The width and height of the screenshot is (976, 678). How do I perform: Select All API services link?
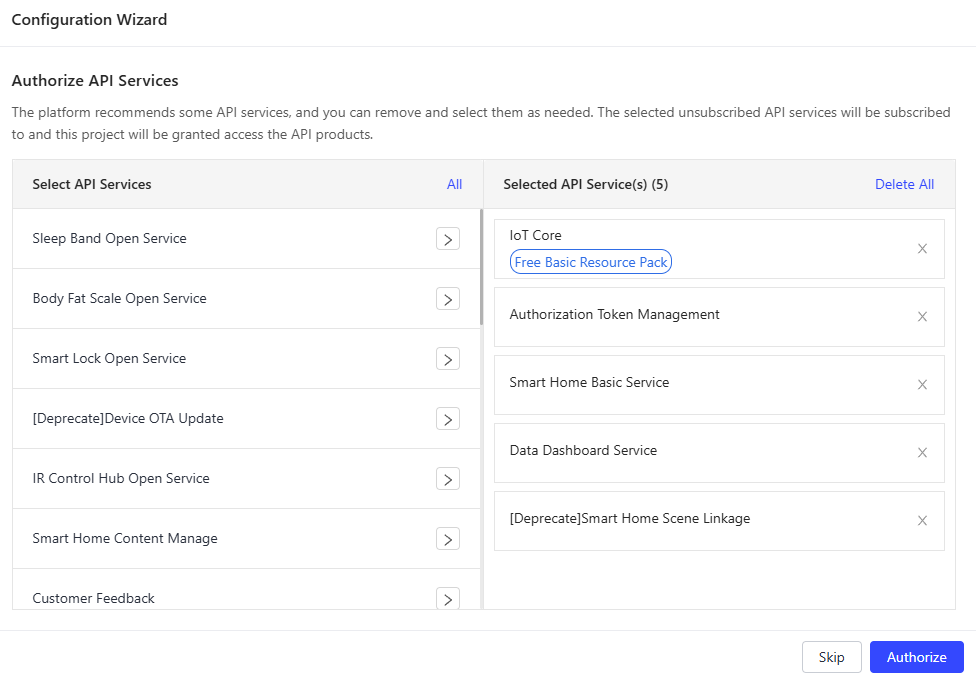coord(454,184)
